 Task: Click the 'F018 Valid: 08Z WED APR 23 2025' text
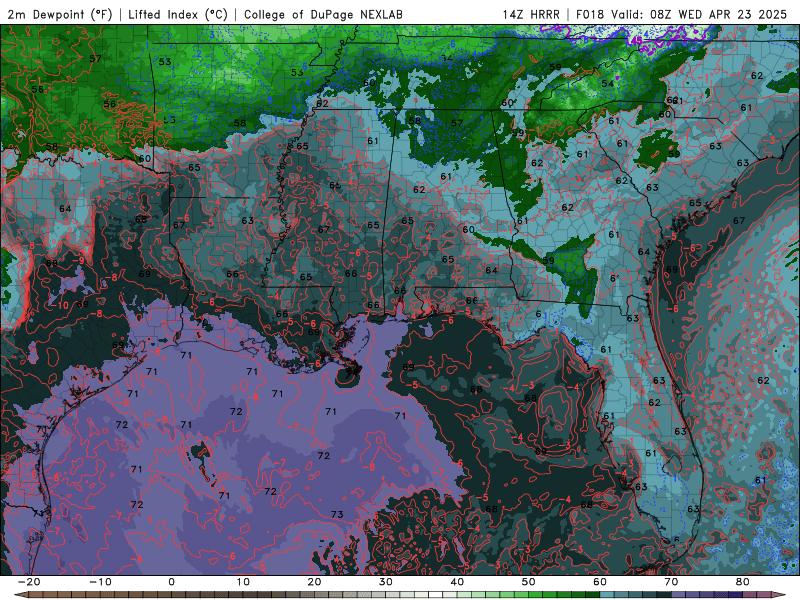[681, 15]
